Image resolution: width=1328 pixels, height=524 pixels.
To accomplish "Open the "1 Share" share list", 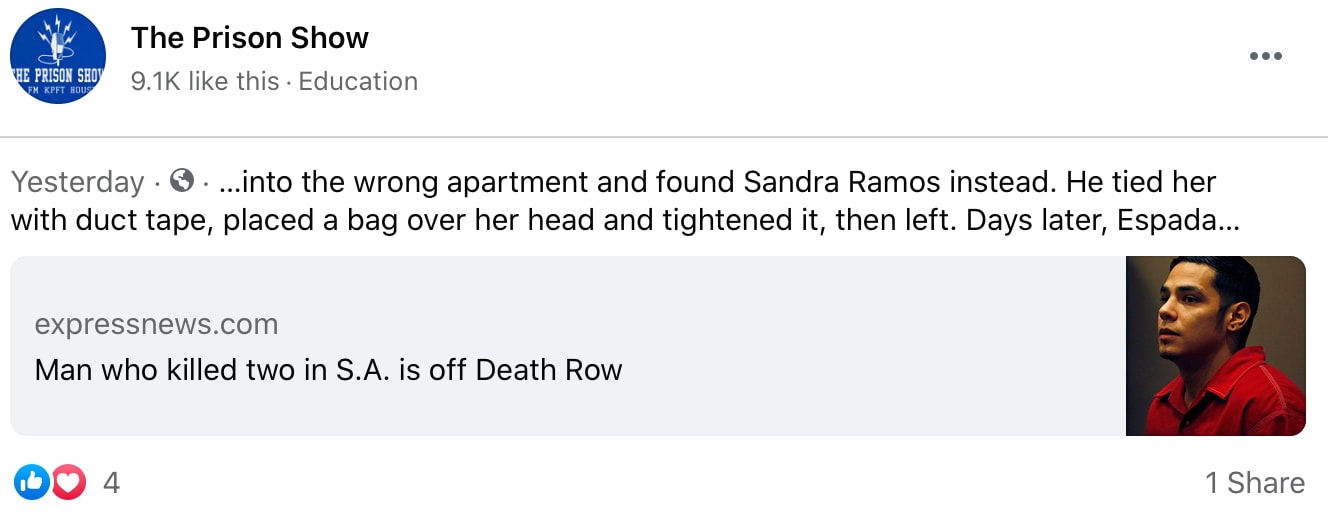I will pyautogui.click(x=1254, y=483).
